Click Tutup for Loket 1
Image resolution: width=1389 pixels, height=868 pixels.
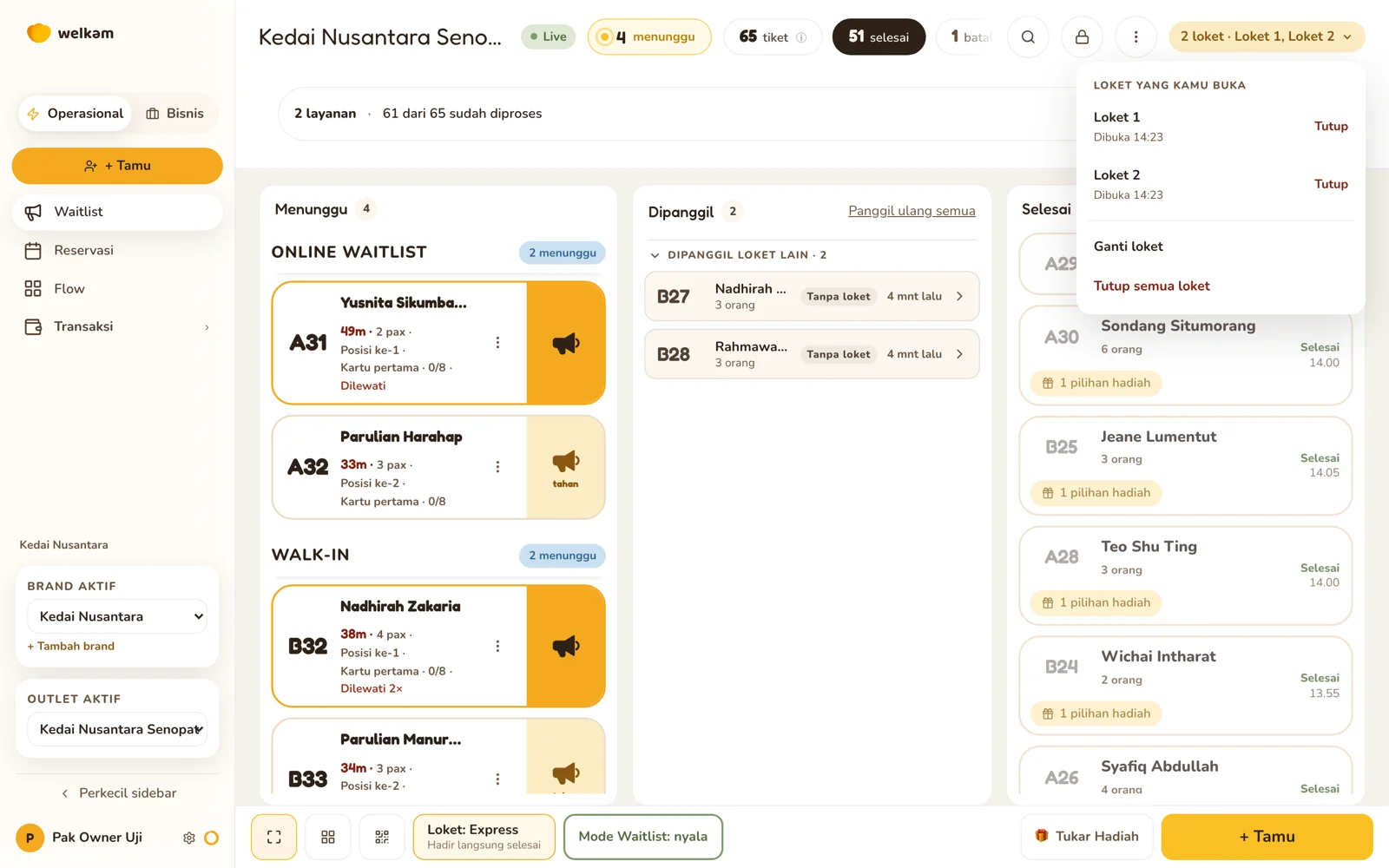[x=1331, y=127]
